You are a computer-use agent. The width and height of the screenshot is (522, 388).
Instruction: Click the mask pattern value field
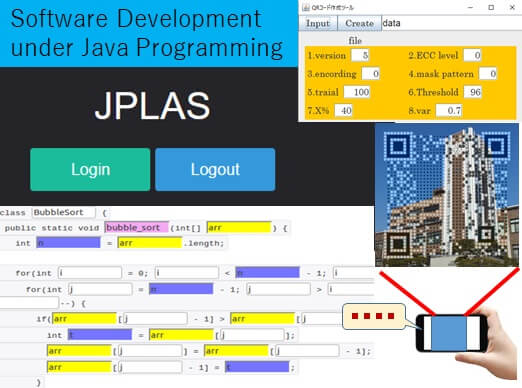point(488,74)
